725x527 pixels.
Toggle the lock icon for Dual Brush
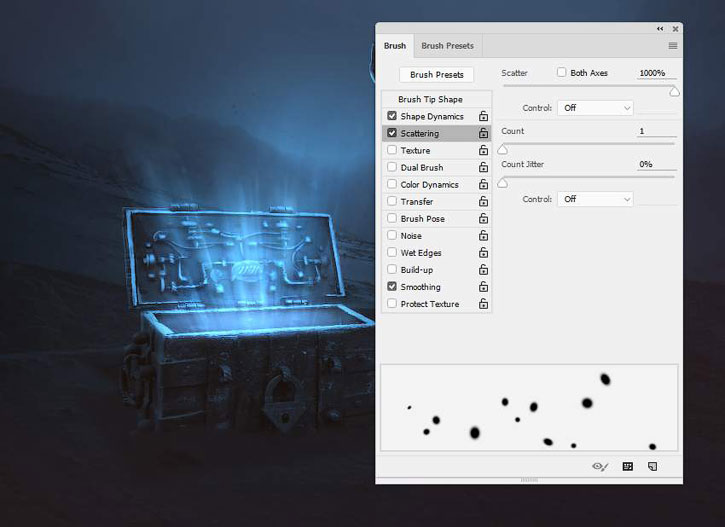pyautogui.click(x=483, y=167)
